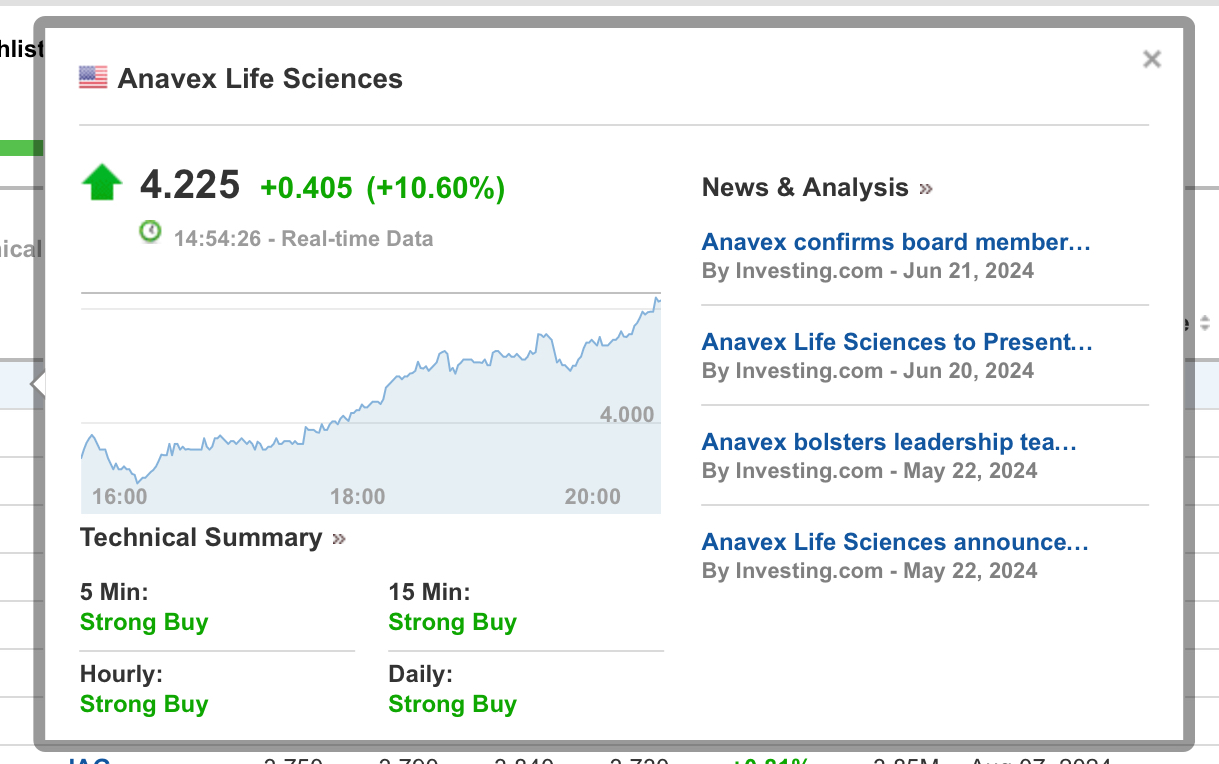Click the arrows icon after News & Analysis
Screen dimensions: 1219x764
coord(926,188)
